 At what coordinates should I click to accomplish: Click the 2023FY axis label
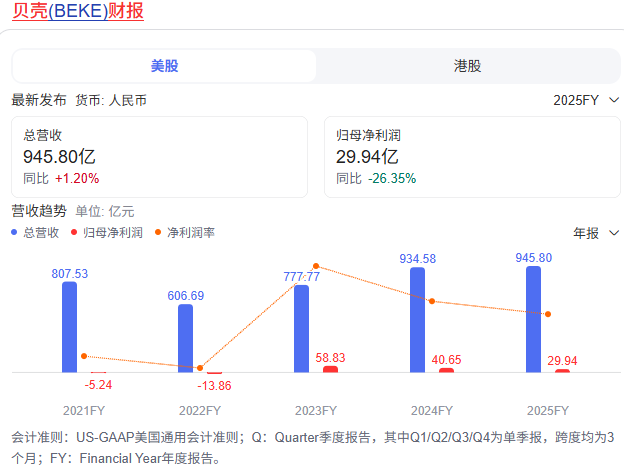(x=316, y=411)
